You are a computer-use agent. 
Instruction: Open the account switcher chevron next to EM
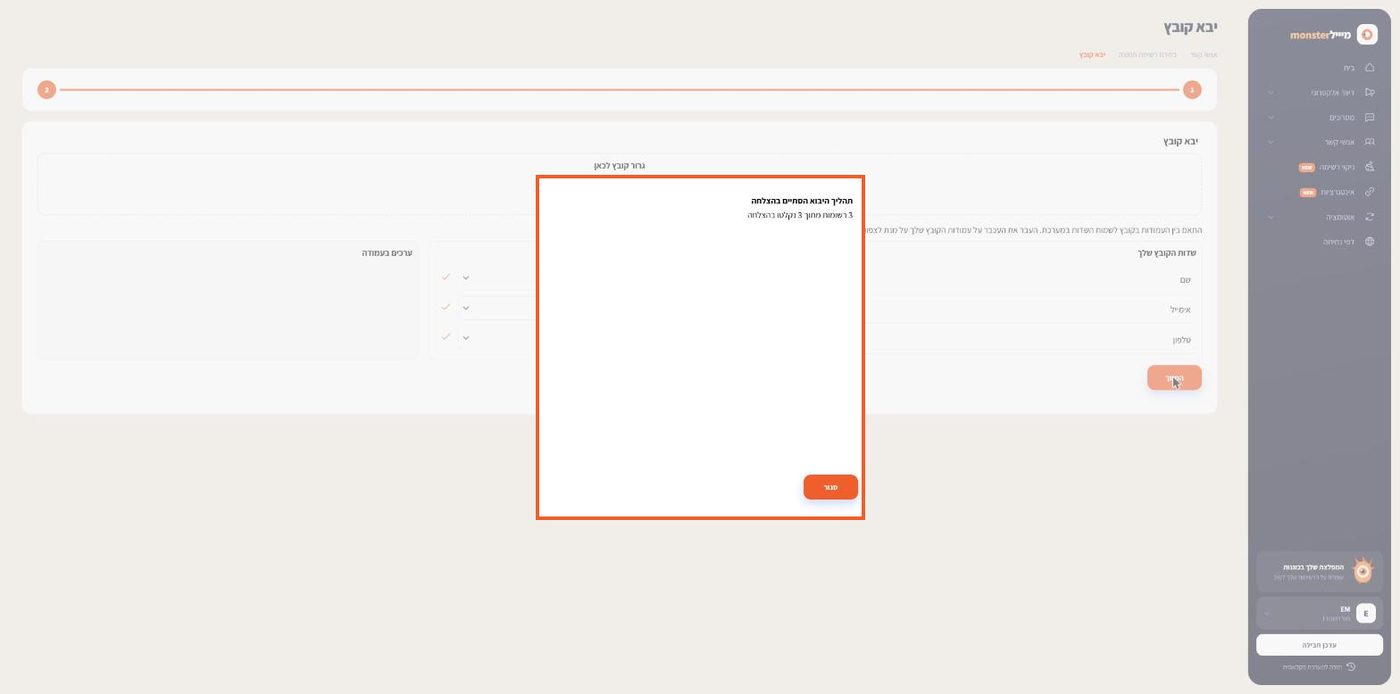point(1267,613)
